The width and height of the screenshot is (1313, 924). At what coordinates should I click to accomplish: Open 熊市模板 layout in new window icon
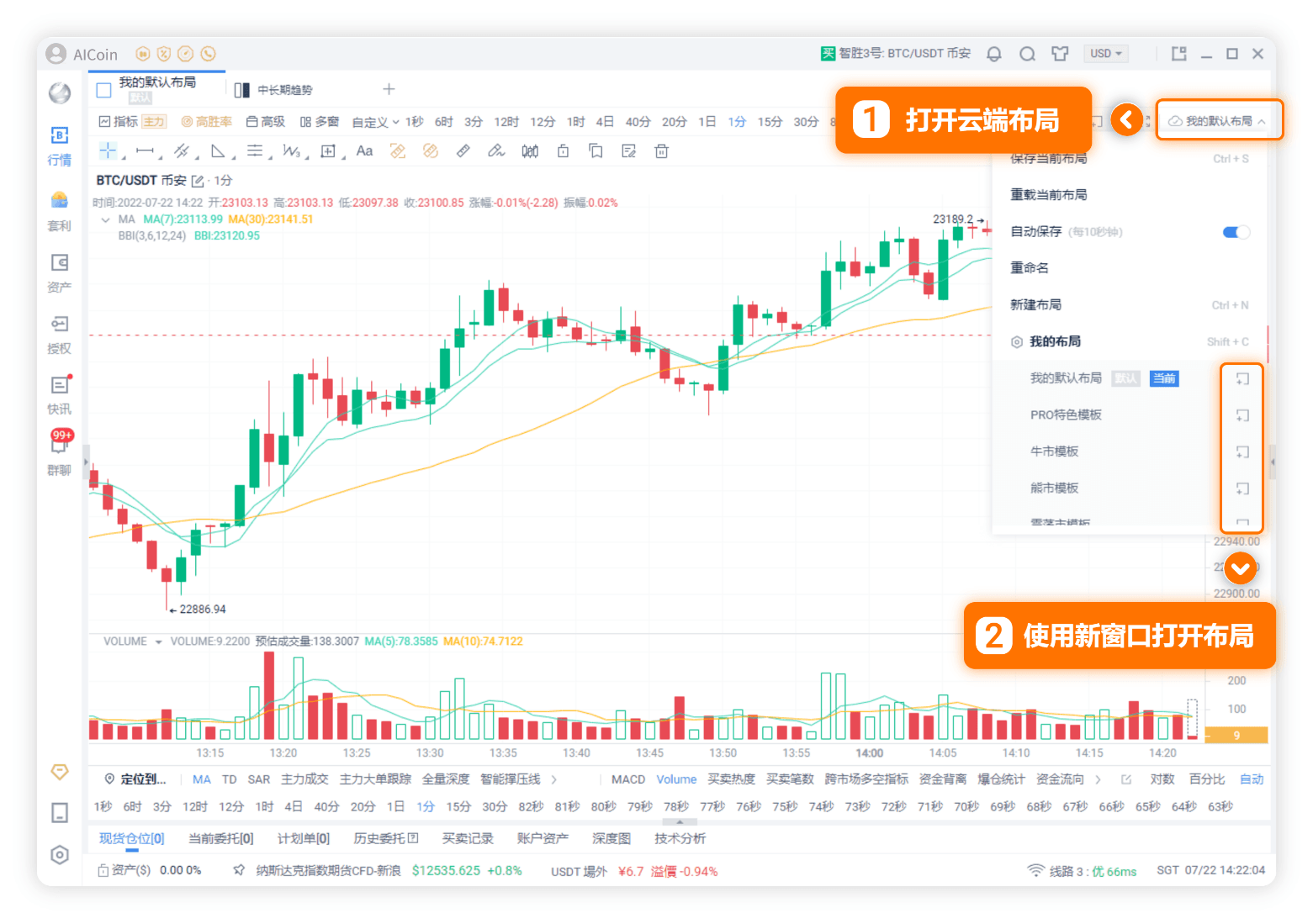click(1242, 488)
